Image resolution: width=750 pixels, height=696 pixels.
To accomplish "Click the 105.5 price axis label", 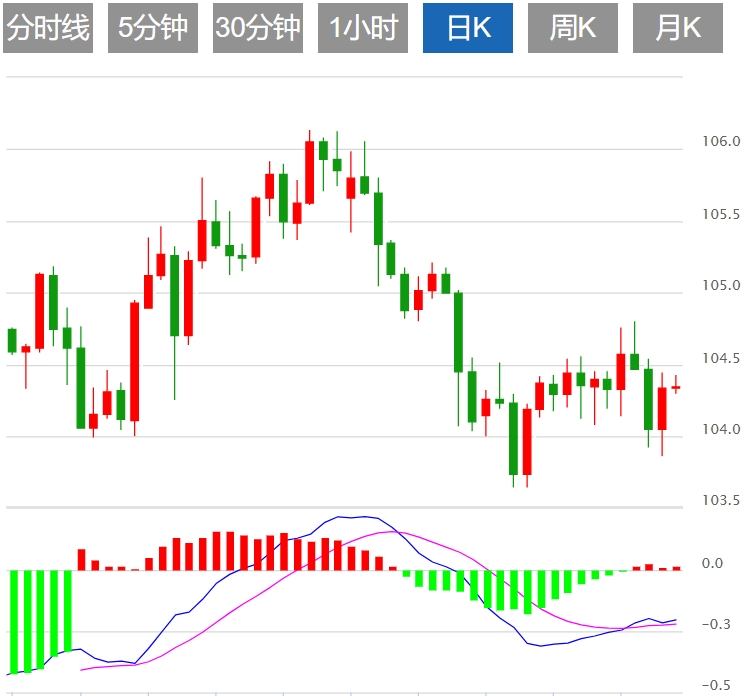I will (721, 215).
